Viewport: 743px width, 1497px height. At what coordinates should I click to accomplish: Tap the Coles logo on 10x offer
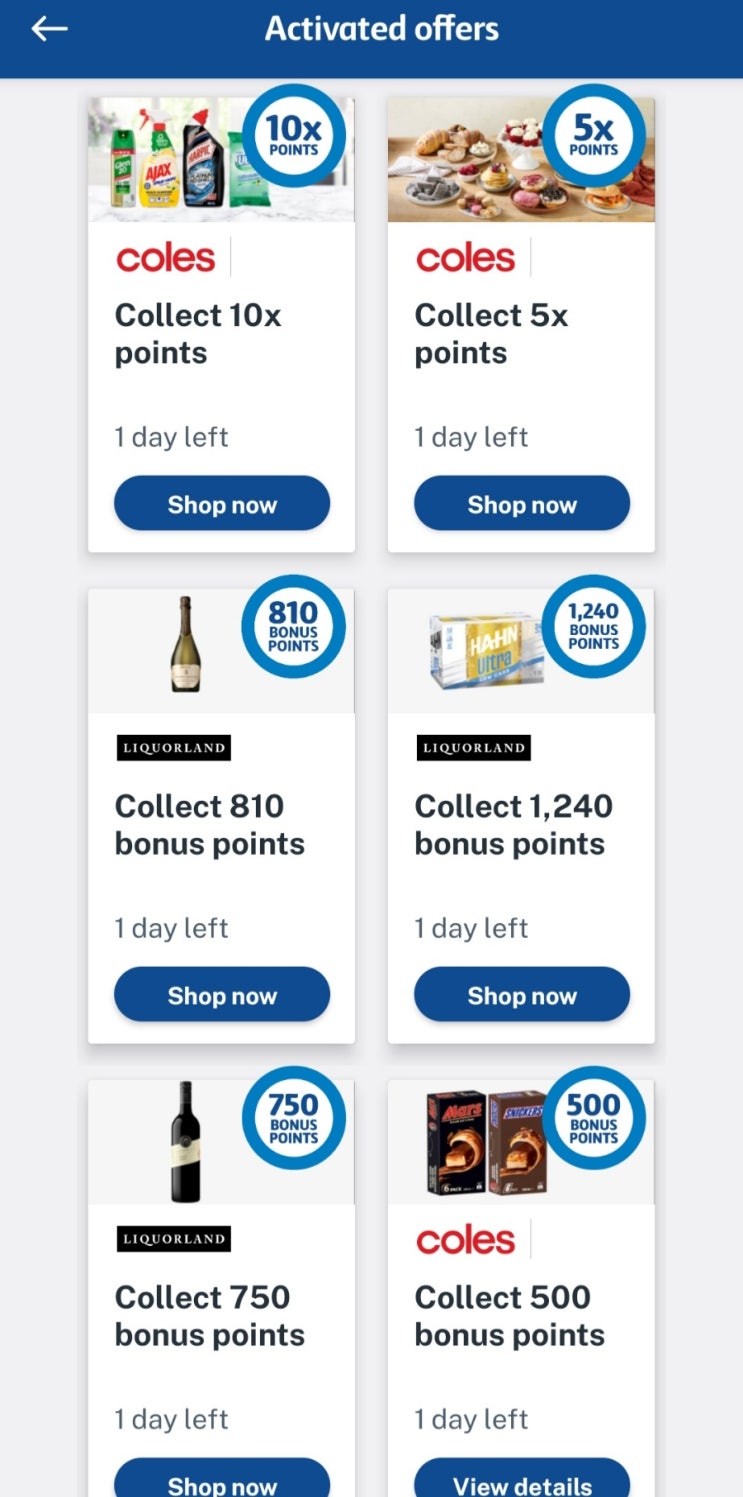(x=165, y=258)
